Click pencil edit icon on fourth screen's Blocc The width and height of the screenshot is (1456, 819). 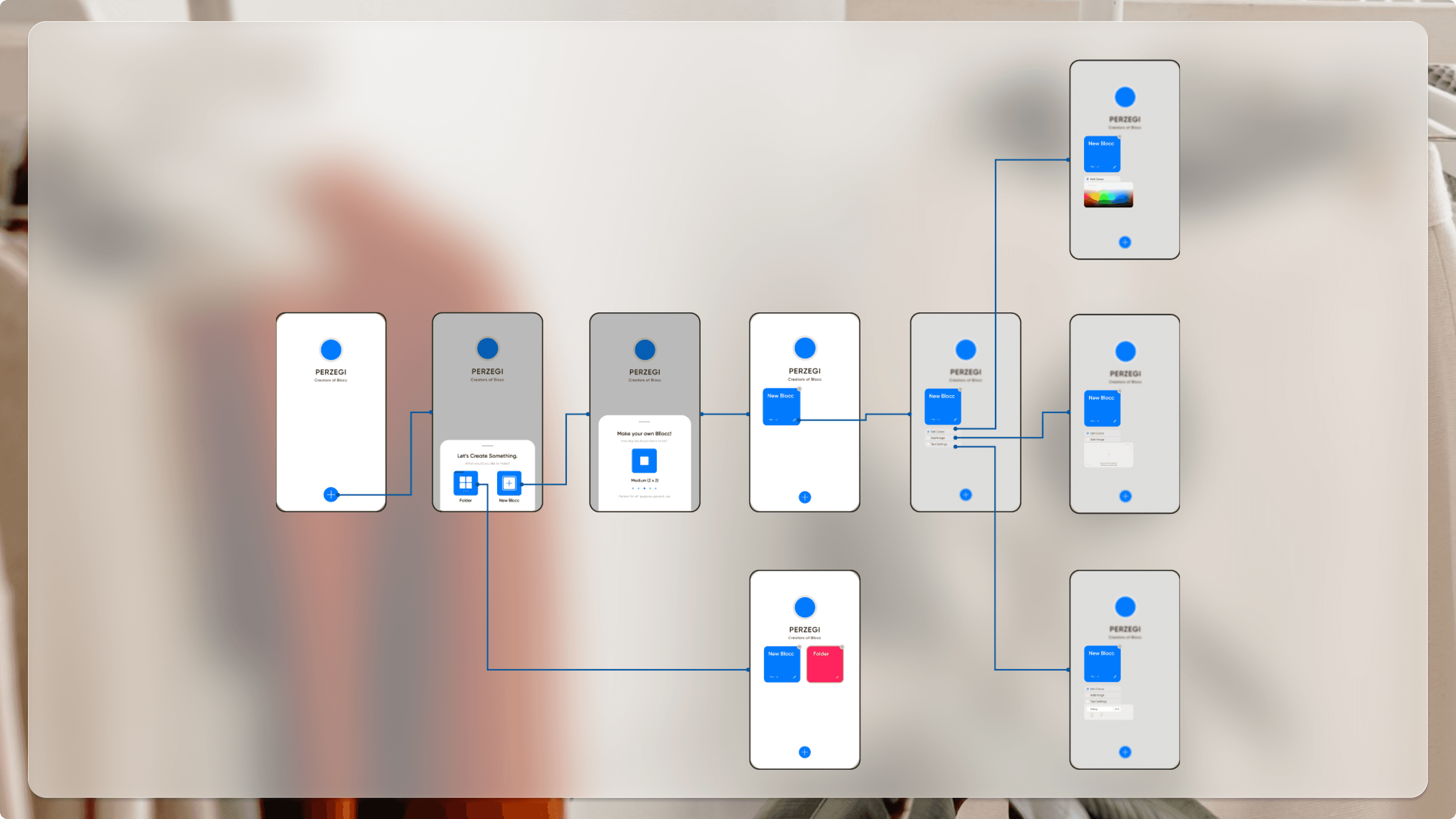point(794,420)
